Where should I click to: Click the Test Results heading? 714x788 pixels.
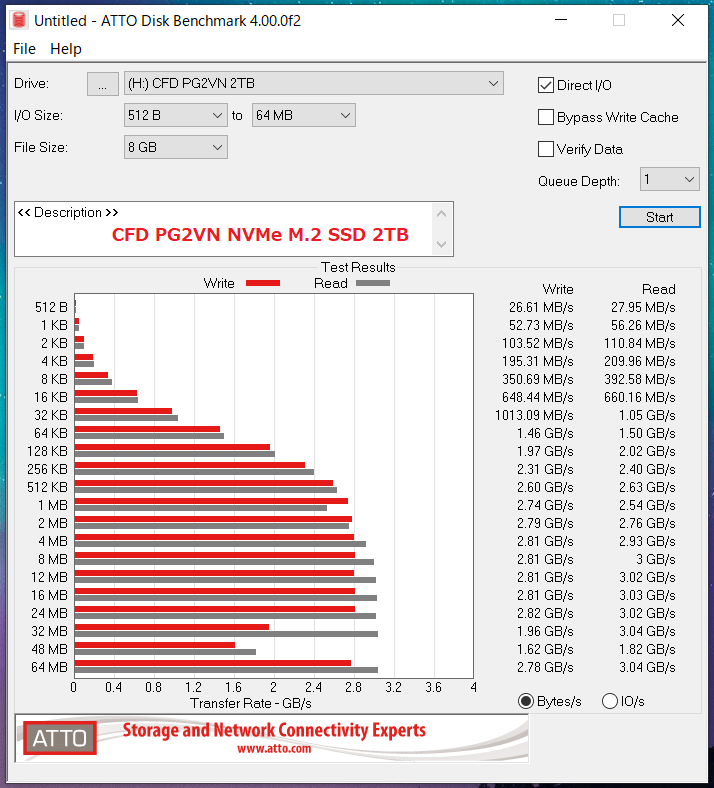pyautogui.click(x=358, y=267)
